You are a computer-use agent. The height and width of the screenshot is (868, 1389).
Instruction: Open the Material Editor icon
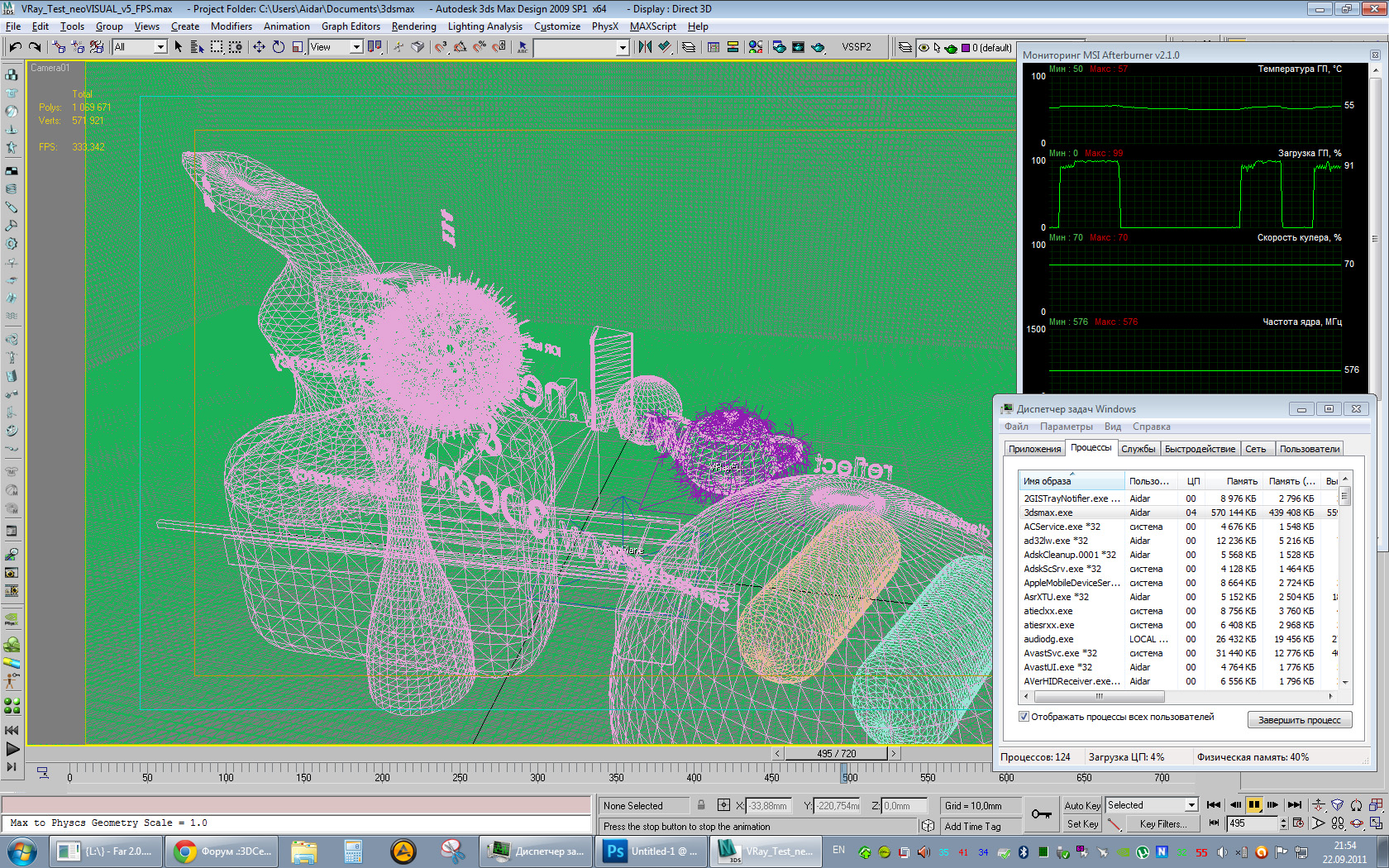pos(756,47)
